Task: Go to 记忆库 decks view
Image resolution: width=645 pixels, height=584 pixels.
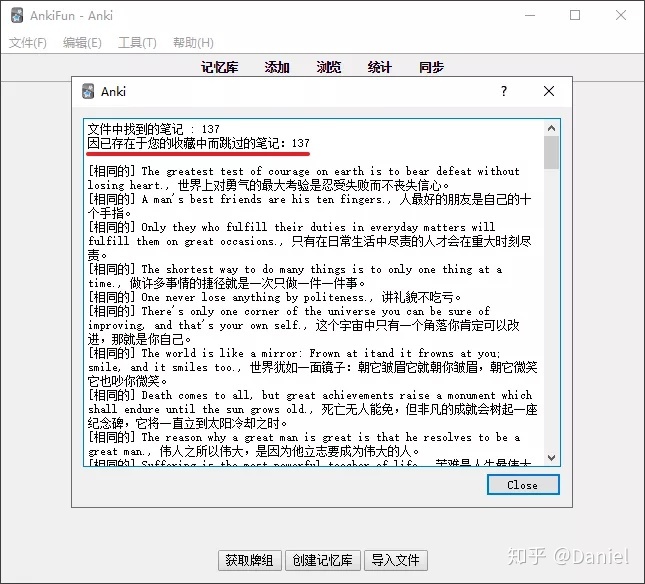Action: [219, 67]
